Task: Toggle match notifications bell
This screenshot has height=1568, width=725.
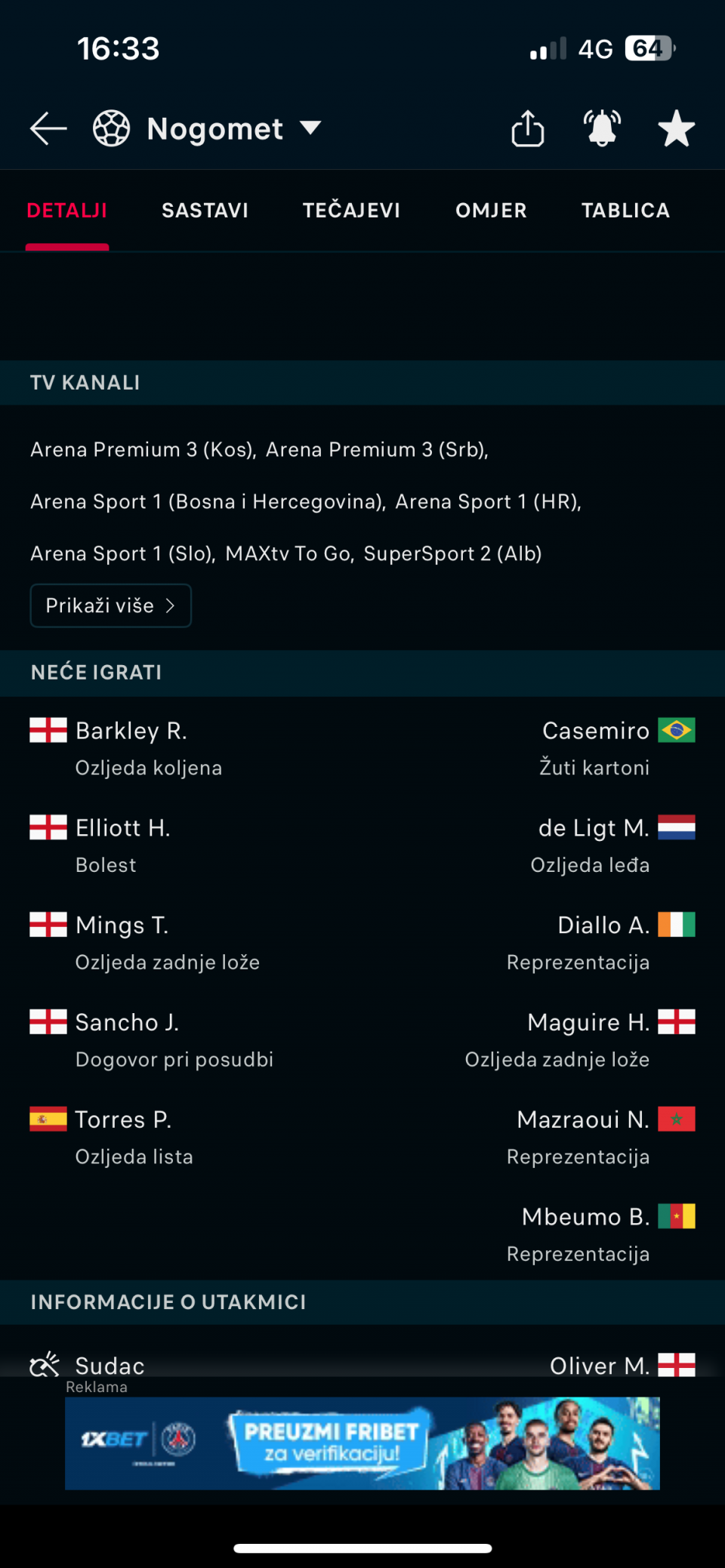Action: tap(602, 128)
